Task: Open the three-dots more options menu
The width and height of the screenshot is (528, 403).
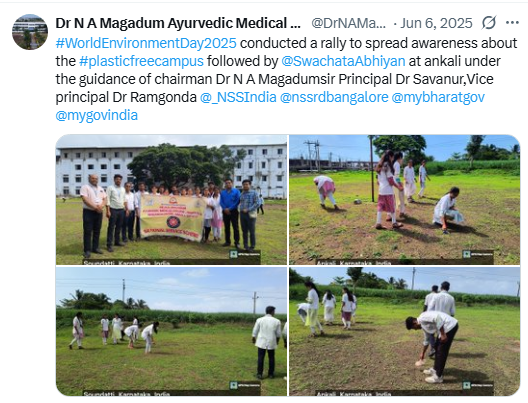Action: point(512,23)
